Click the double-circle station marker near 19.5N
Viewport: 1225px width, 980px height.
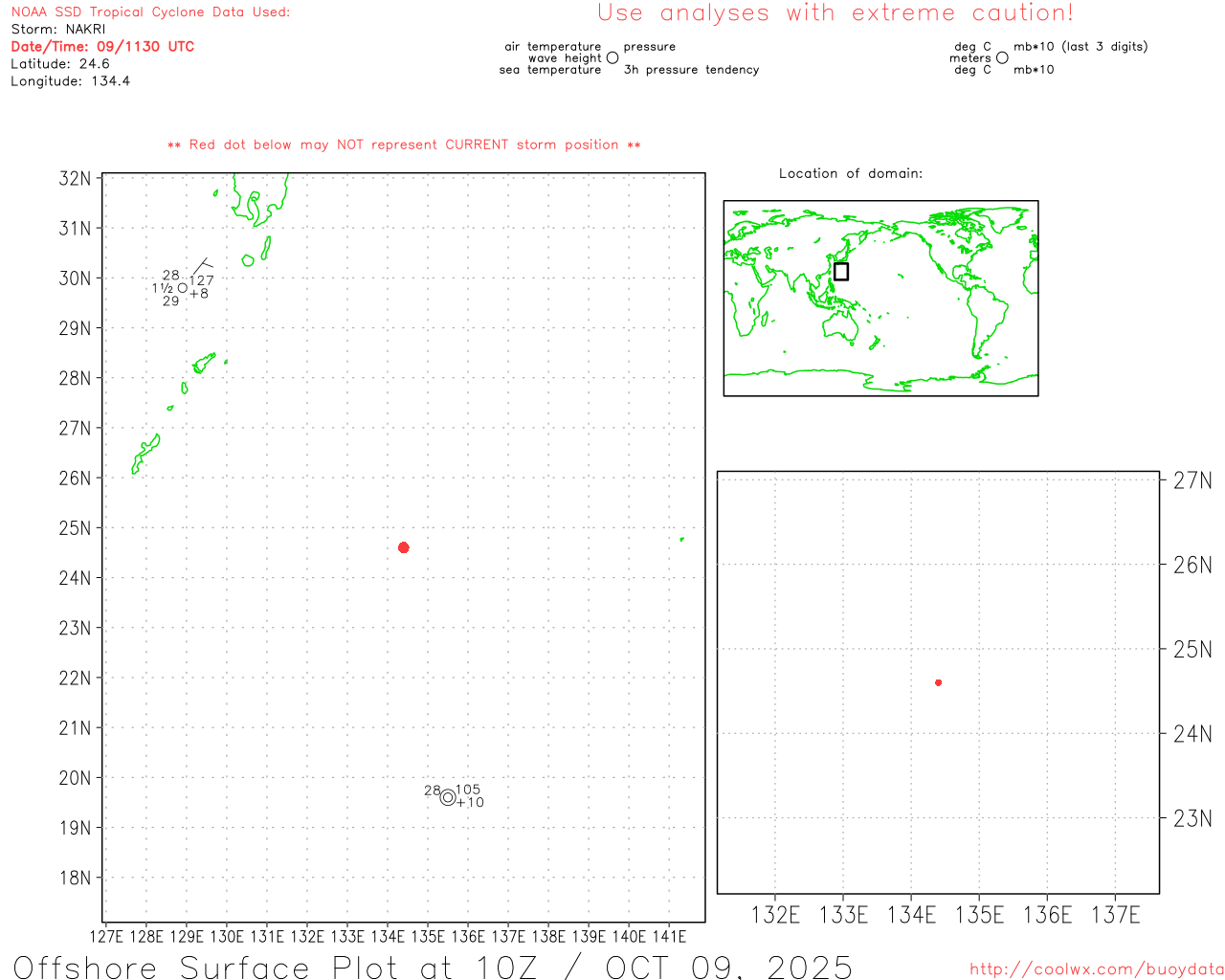tap(448, 797)
